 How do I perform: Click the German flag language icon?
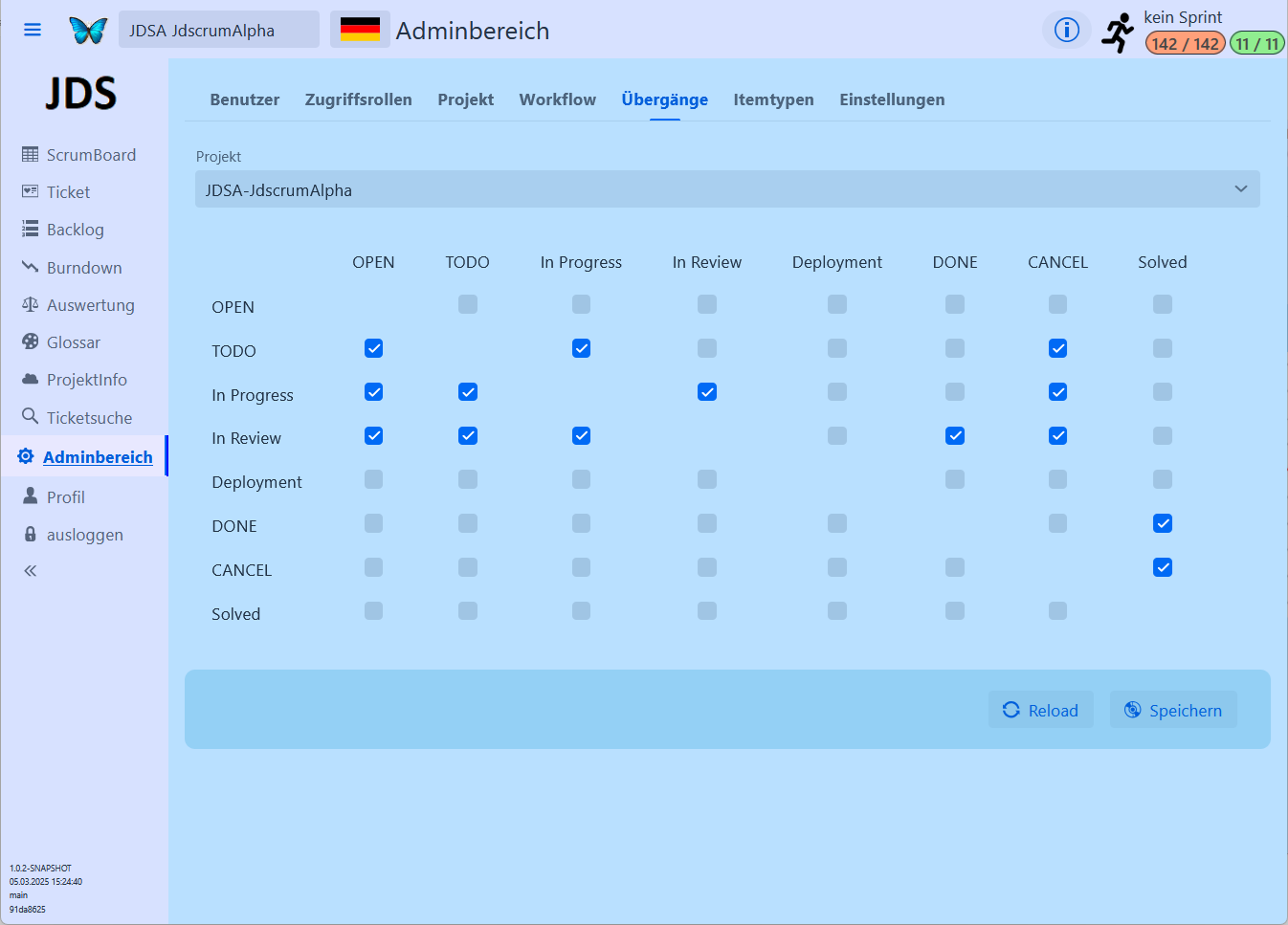coord(360,30)
